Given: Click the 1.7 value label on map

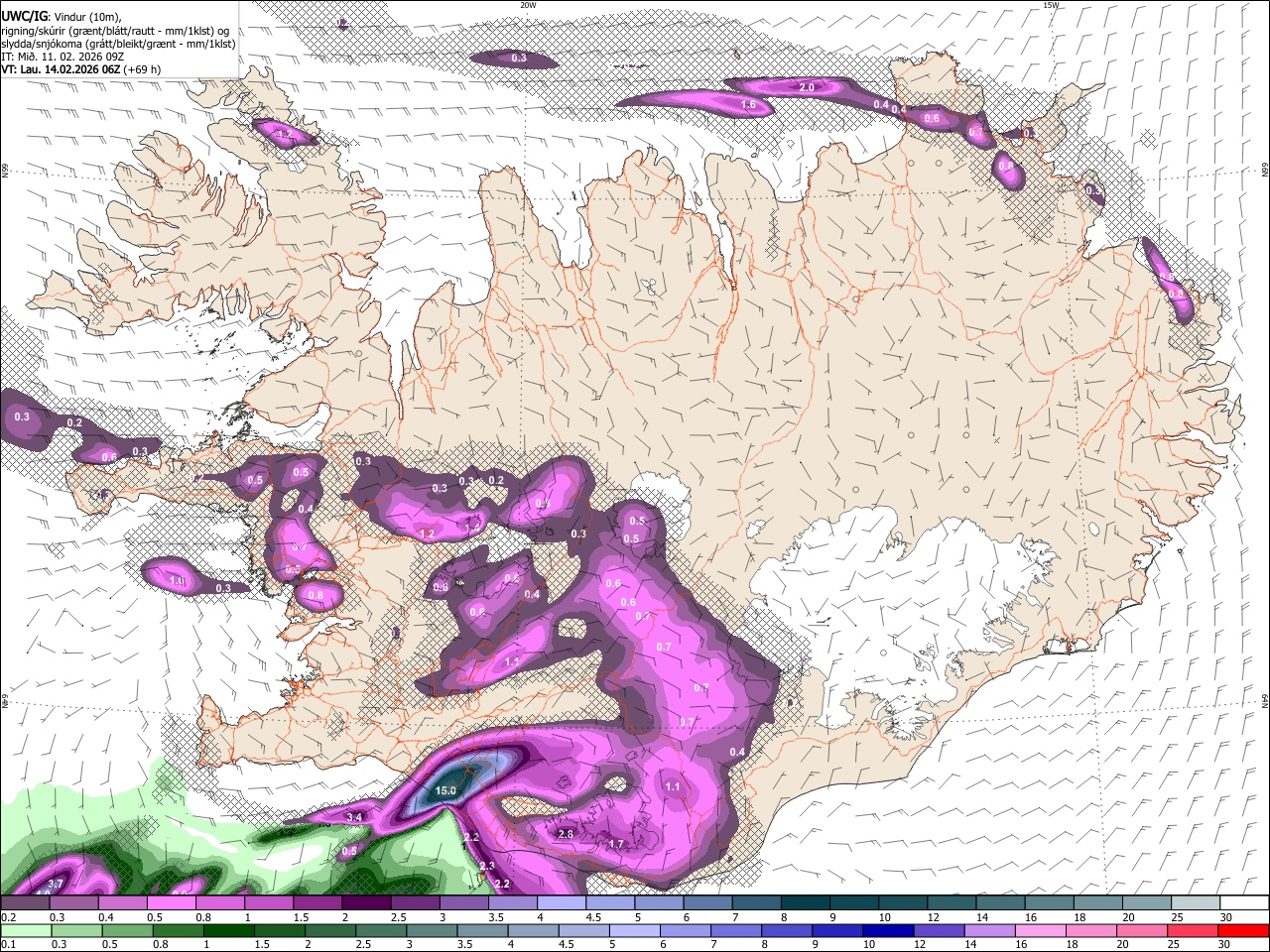Looking at the screenshot, I should point(615,845).
